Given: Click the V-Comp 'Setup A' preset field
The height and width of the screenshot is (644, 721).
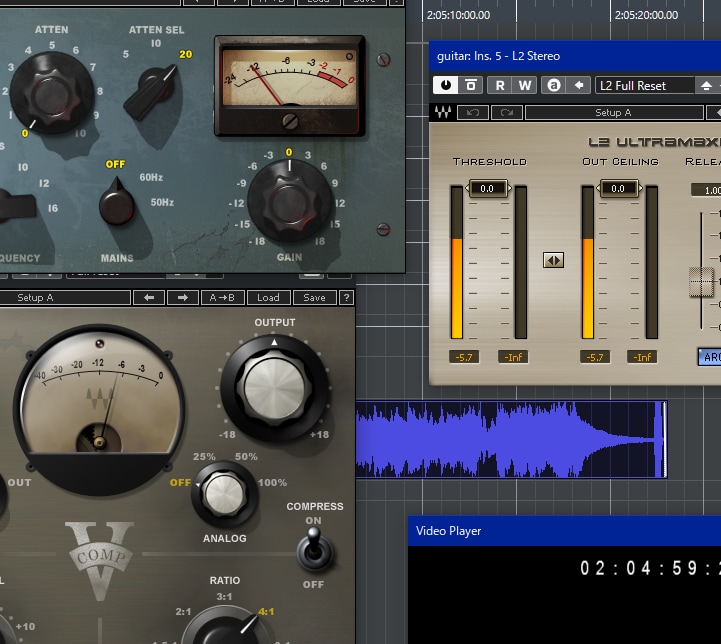Looking at the screenshot, I should (x=64, y=297).
